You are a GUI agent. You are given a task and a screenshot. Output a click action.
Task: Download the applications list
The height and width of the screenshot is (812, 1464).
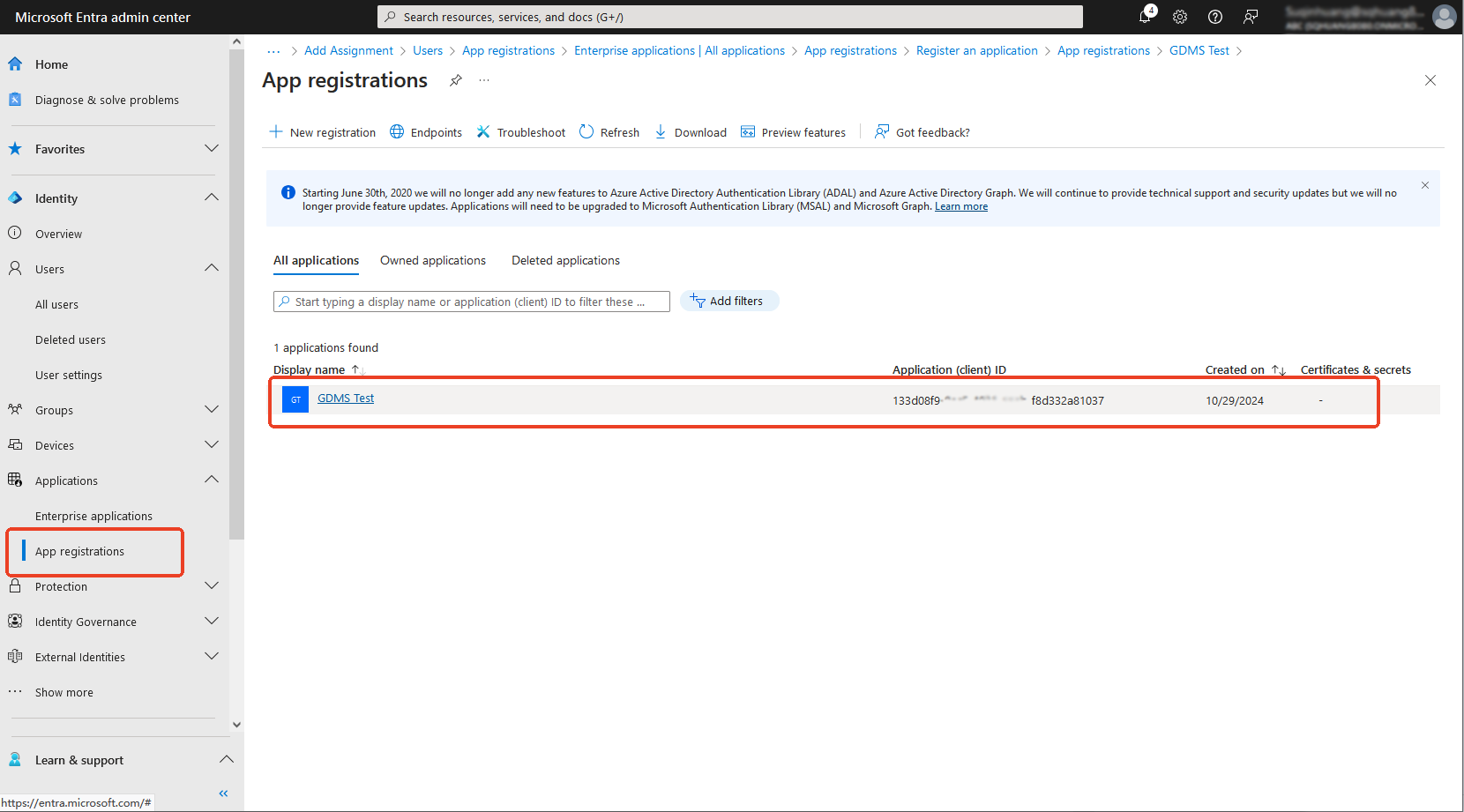pos(691,132)
